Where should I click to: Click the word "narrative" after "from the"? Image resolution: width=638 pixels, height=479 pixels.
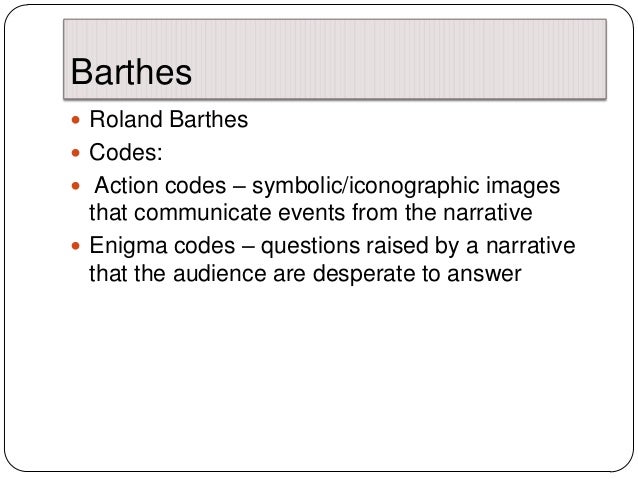[488, 212]
